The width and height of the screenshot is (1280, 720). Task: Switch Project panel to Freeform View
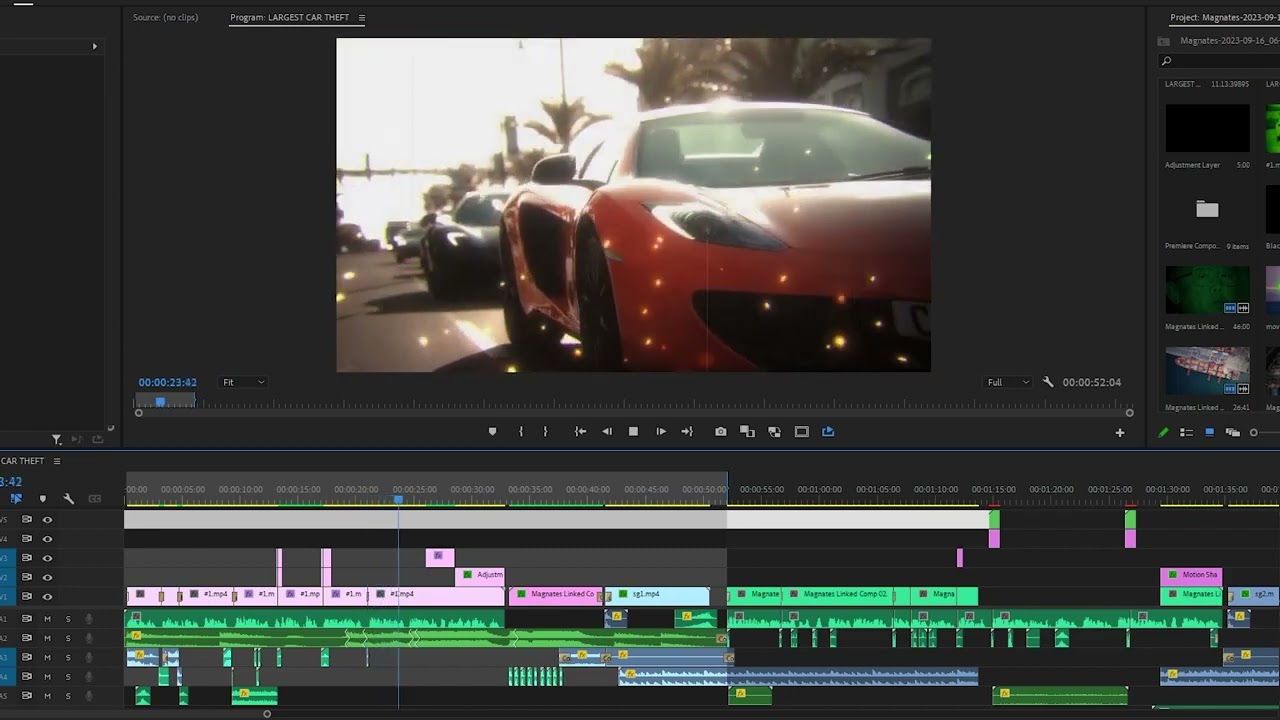tap(1233, 433)
